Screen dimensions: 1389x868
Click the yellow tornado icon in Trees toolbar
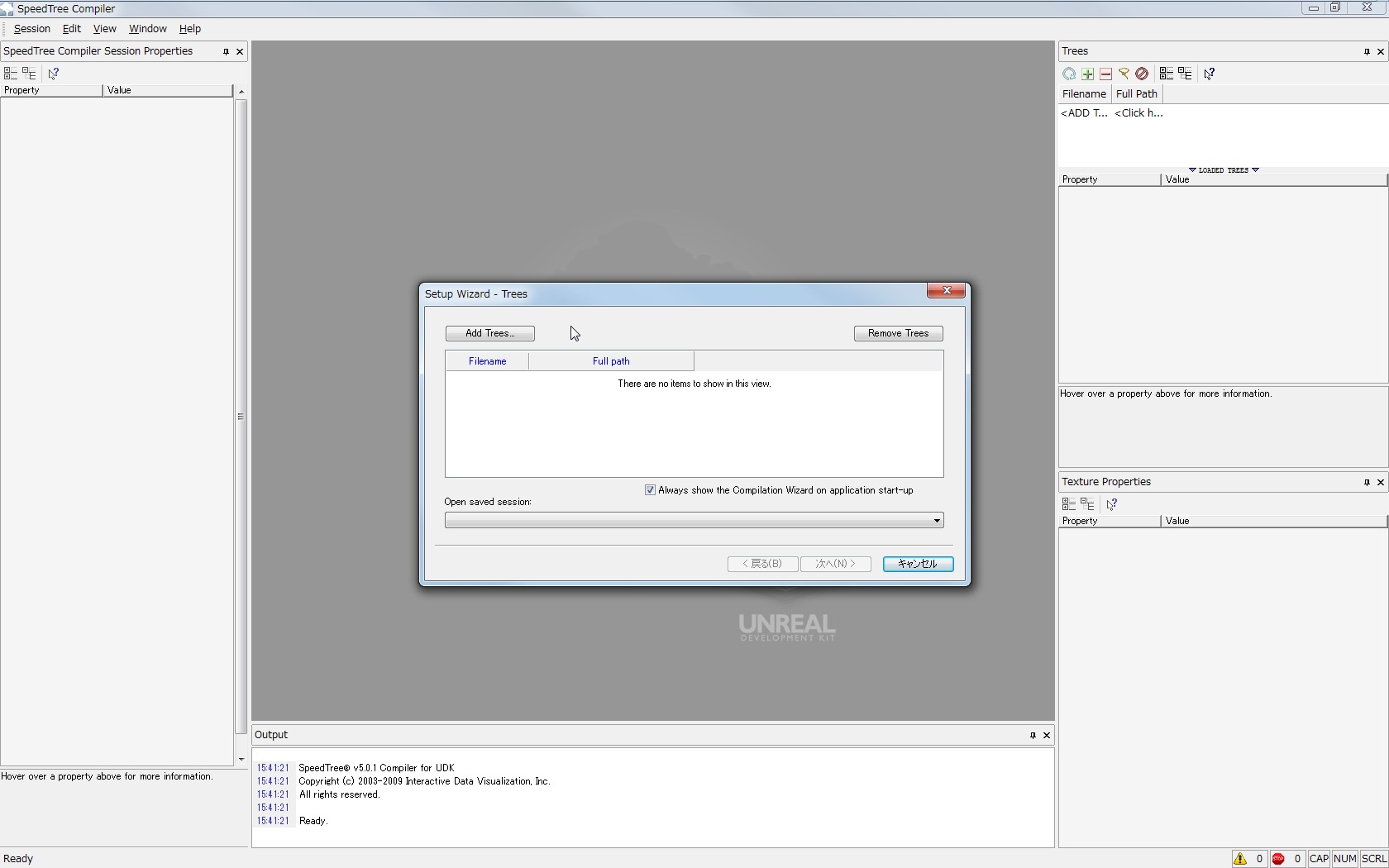(1124, 74)
